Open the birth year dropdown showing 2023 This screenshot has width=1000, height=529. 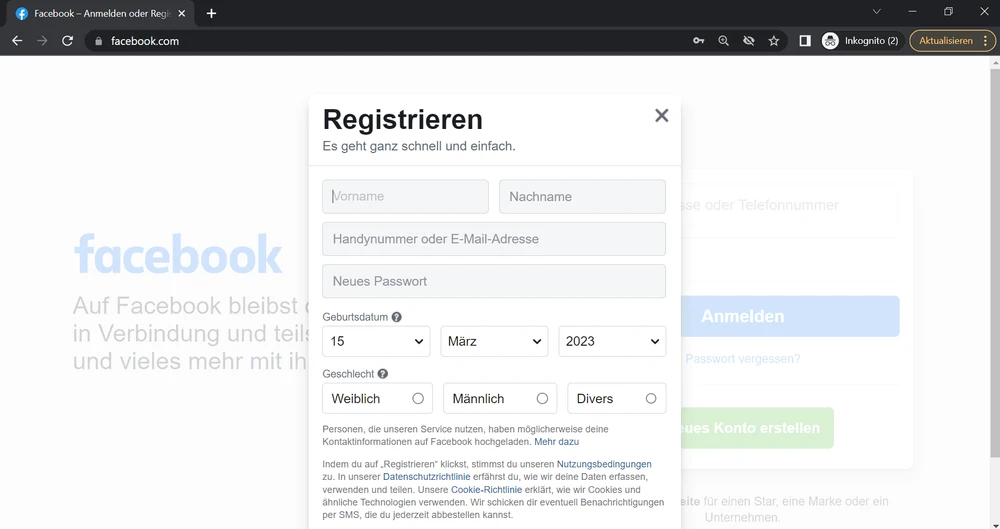click(612, 341)
